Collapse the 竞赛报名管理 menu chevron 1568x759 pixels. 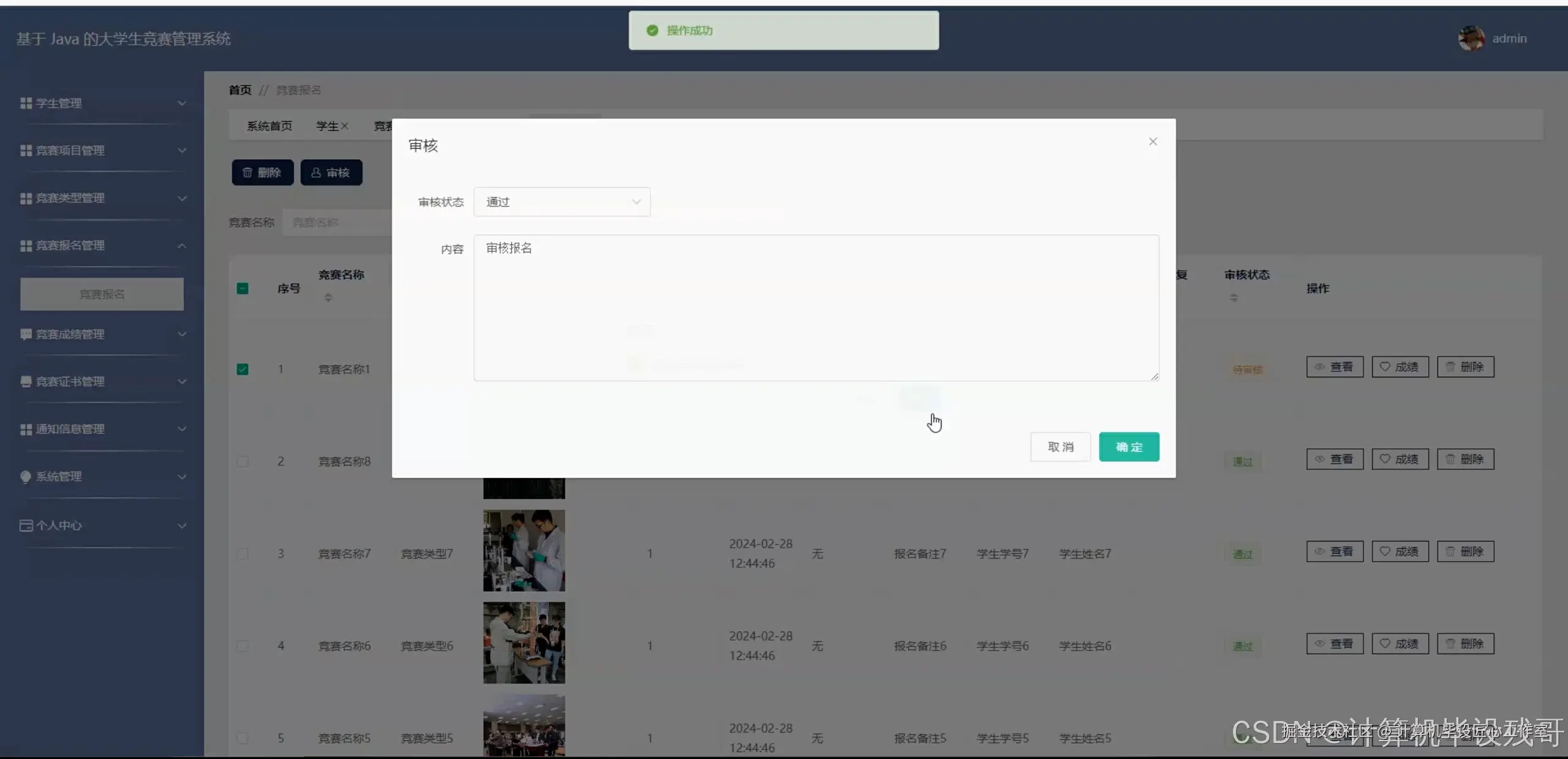tap(182, 246)
